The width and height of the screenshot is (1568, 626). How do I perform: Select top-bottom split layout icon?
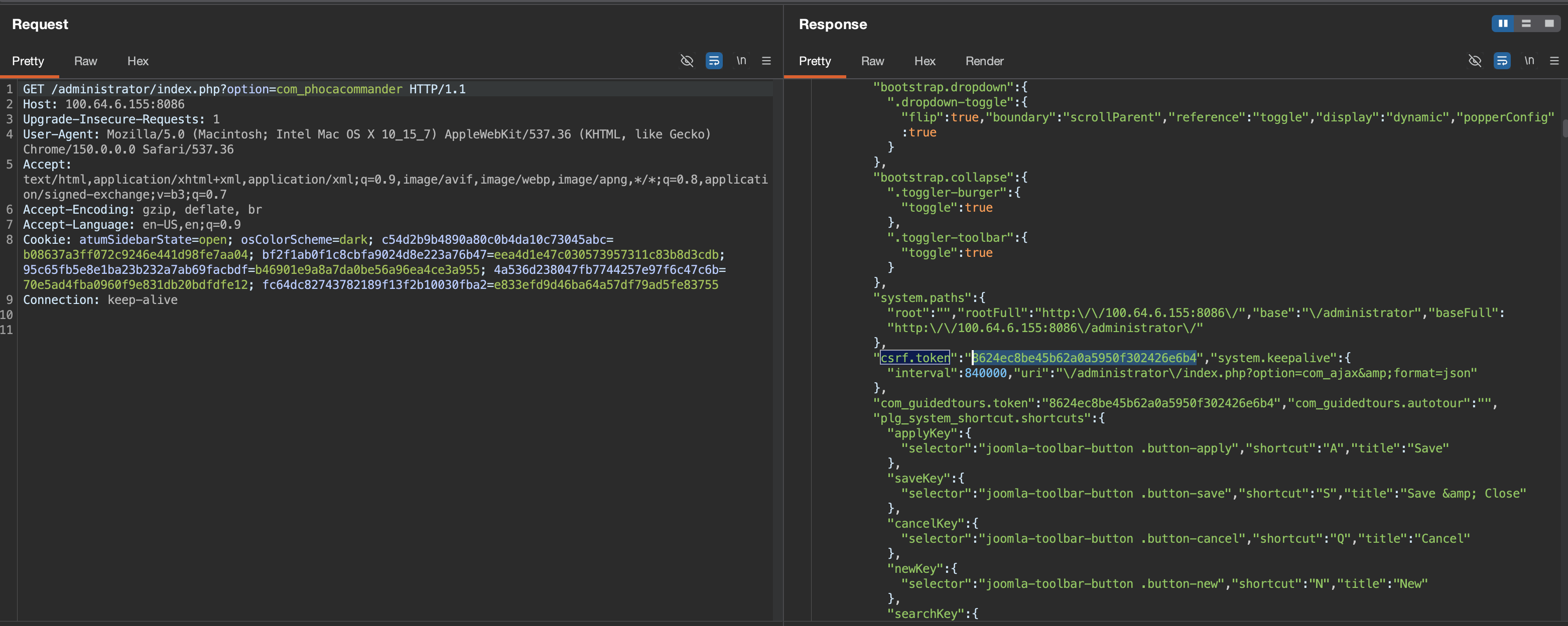pos(1526,24)
